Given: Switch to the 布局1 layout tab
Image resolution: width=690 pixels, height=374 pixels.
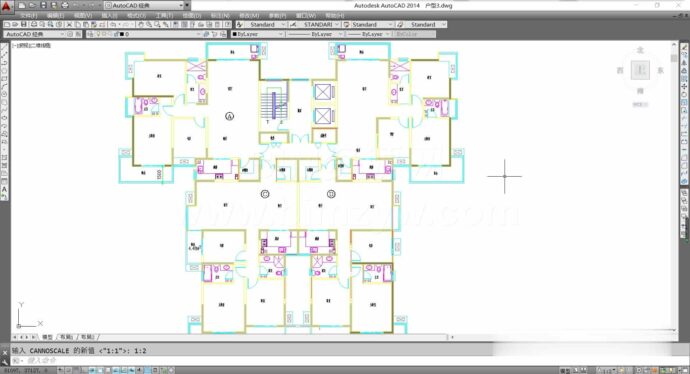Looking at the screenshot, I should tap(66, 337).
